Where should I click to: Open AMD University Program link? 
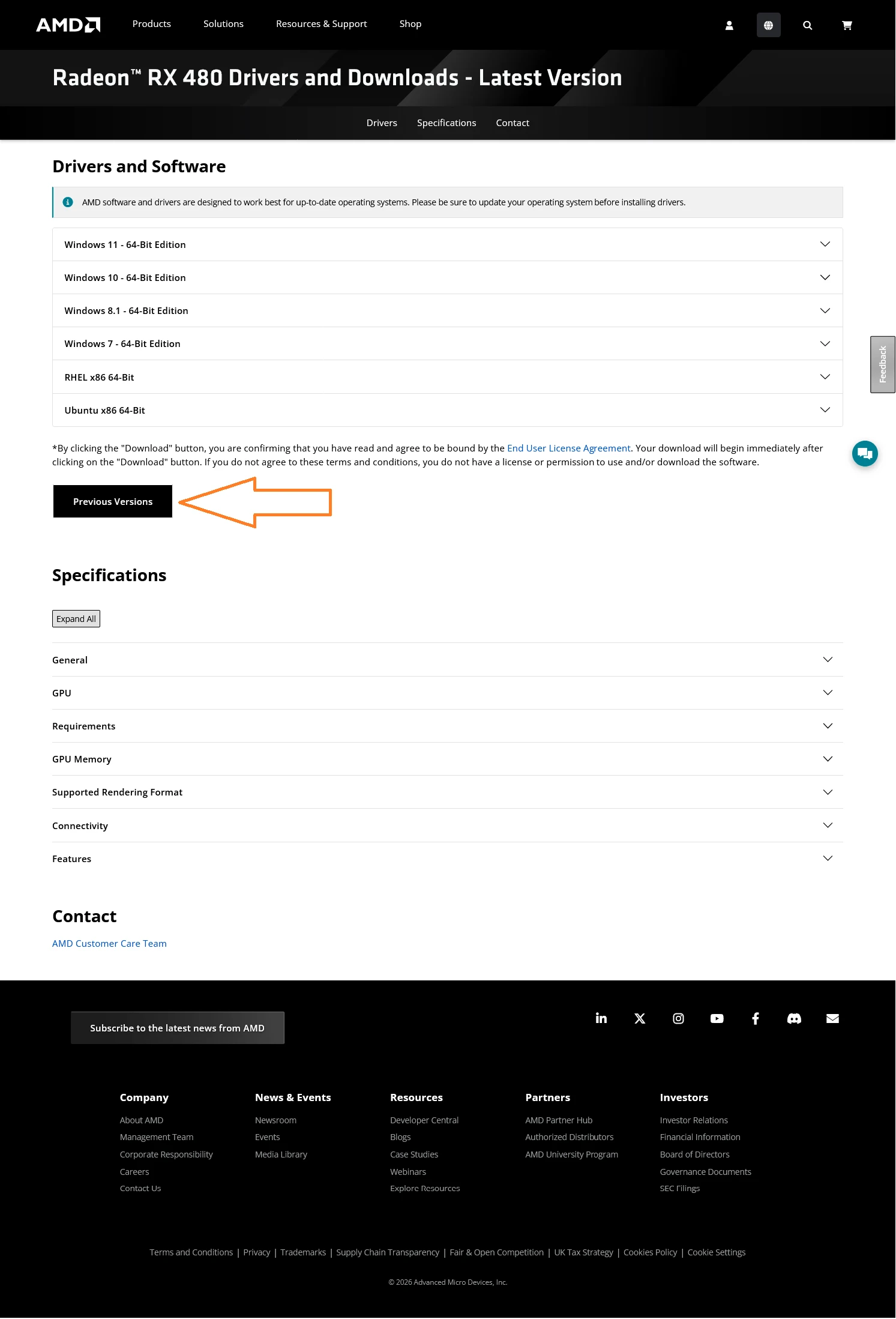[572, 1154]
